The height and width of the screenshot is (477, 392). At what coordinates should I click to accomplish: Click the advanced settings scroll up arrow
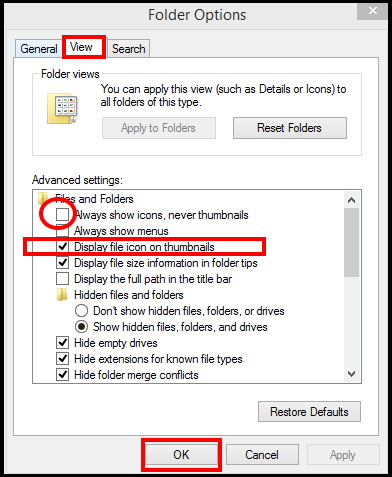pyautogui.click(x=351, y=200)
